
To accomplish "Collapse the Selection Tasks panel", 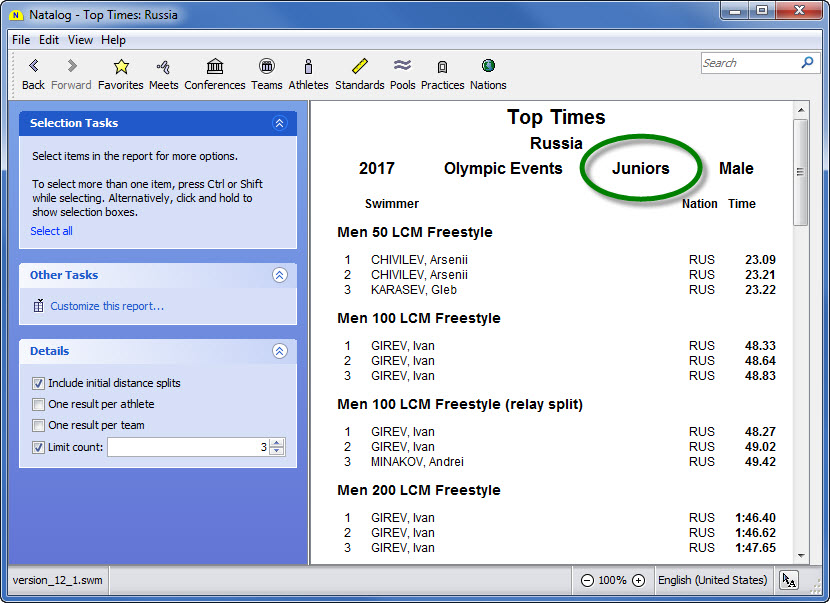I will 279,123.
